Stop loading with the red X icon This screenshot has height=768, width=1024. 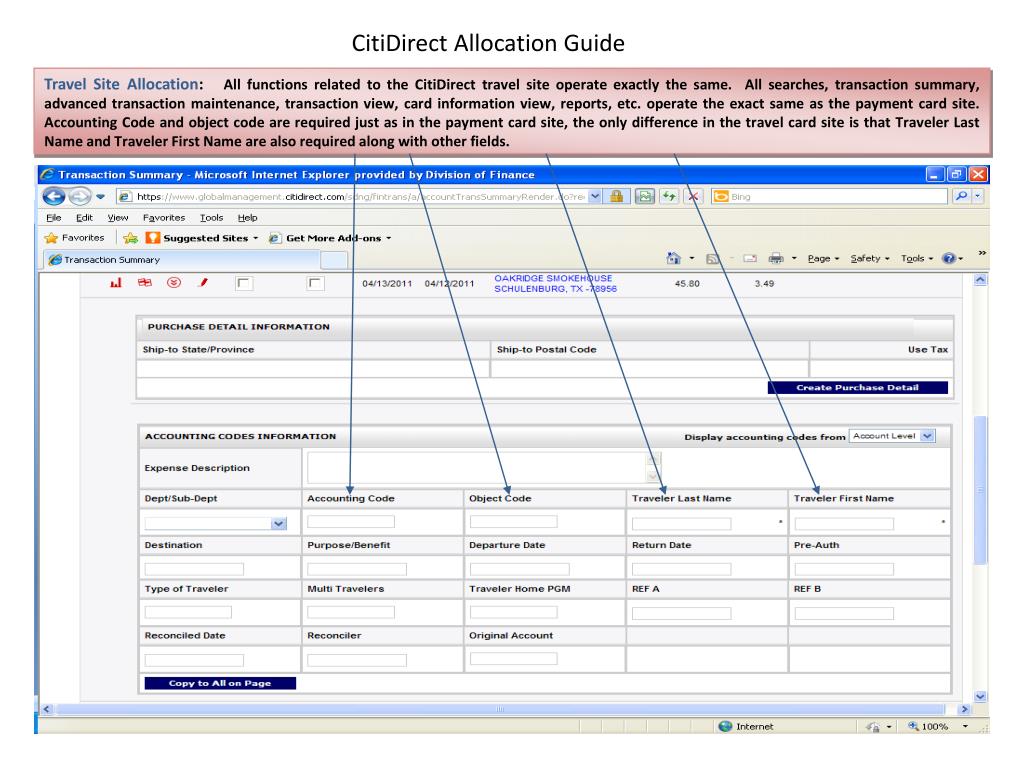click(x=694, y=196)
